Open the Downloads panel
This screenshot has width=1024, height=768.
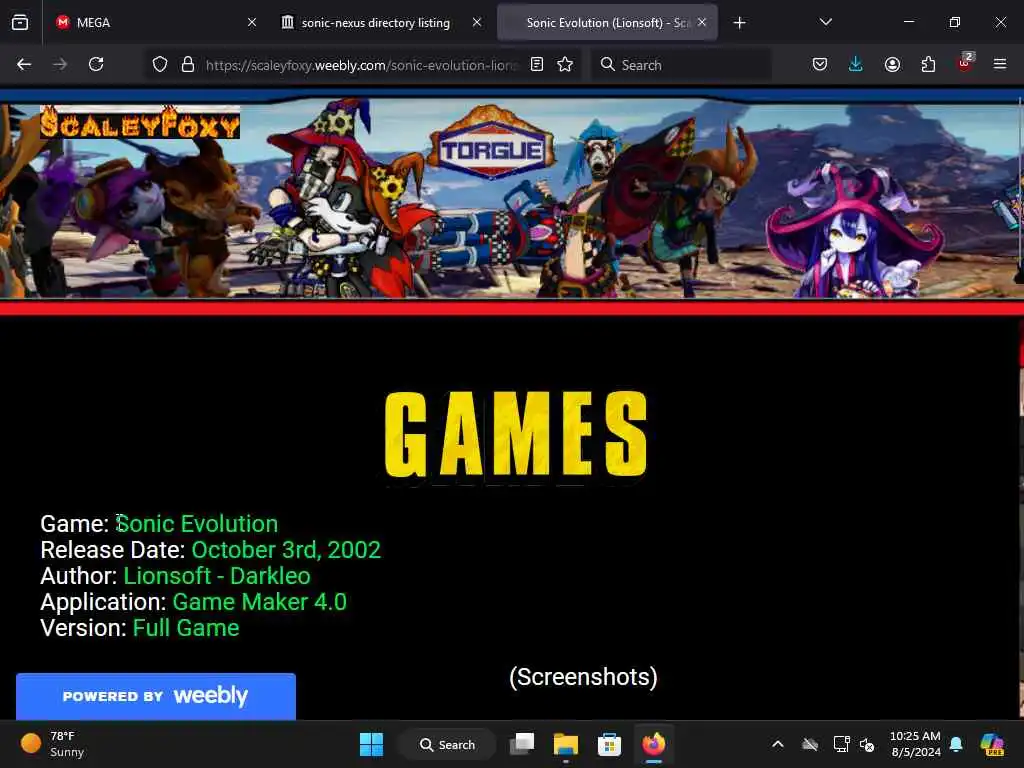pyautogui.click(x=856, y=64)
